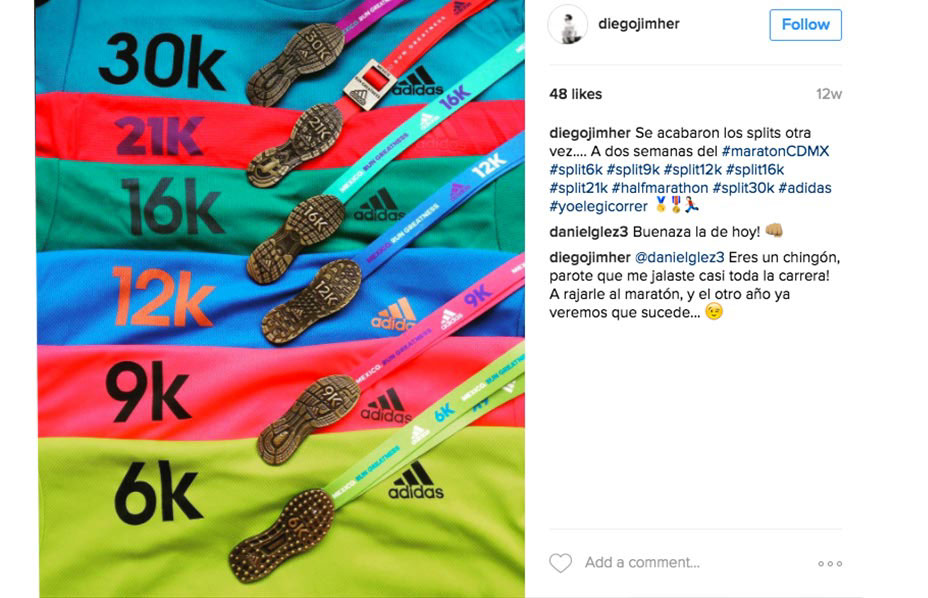View the 48 likes list
Screen dimensions: 928x598
[575, 94]
